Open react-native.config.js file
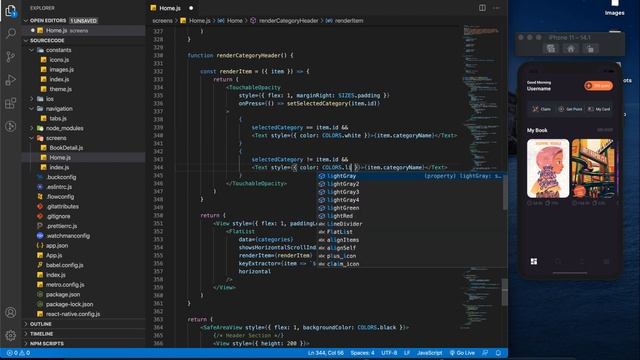The image size is (640, 360). pyautogui.click(x=73, y=314)
